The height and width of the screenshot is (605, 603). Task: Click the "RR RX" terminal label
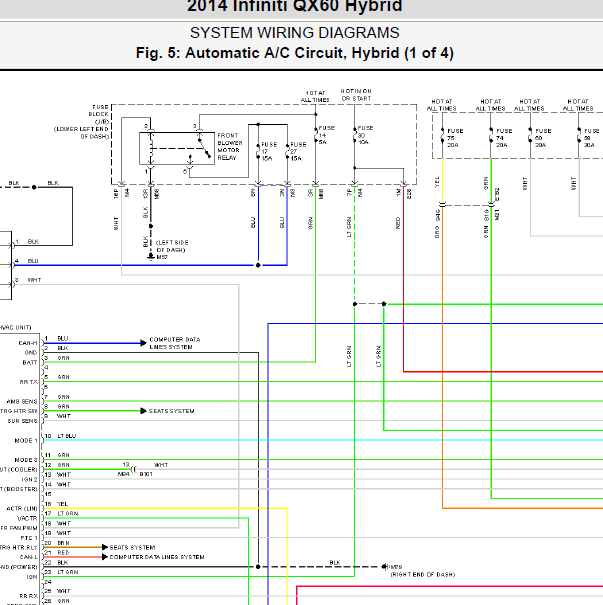(29, 596)
